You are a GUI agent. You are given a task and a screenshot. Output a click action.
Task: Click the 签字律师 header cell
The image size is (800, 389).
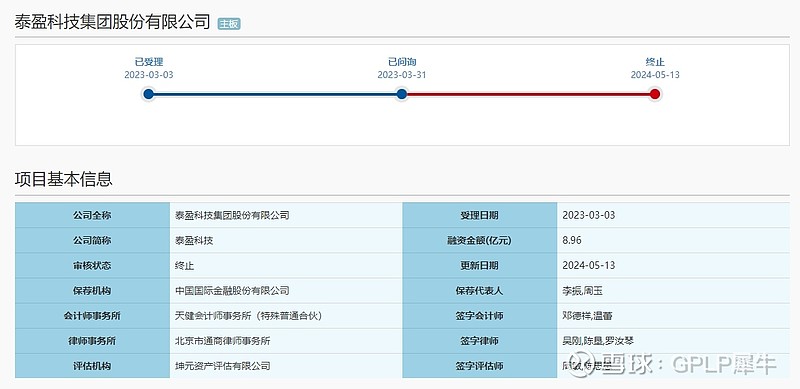point(480,341)
